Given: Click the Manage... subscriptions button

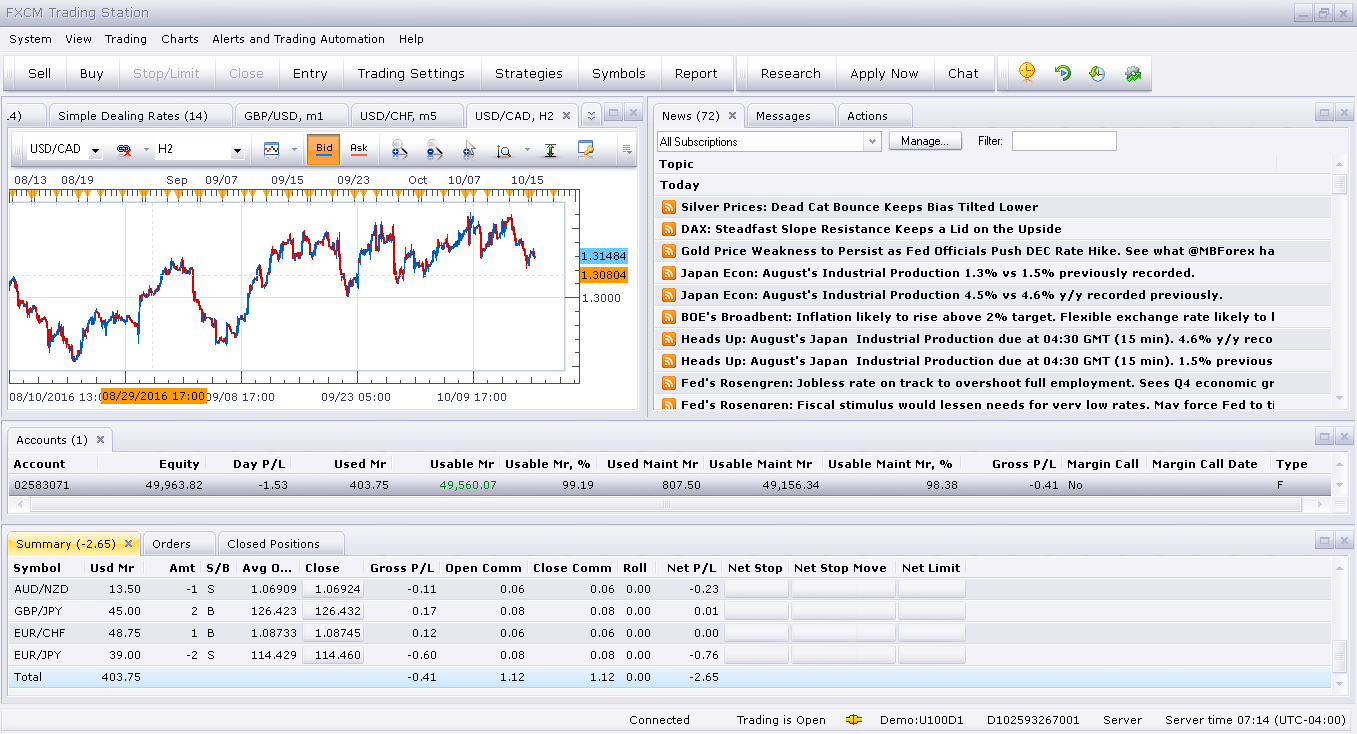Looking at the screenshot, I should [x=925, y=142].
